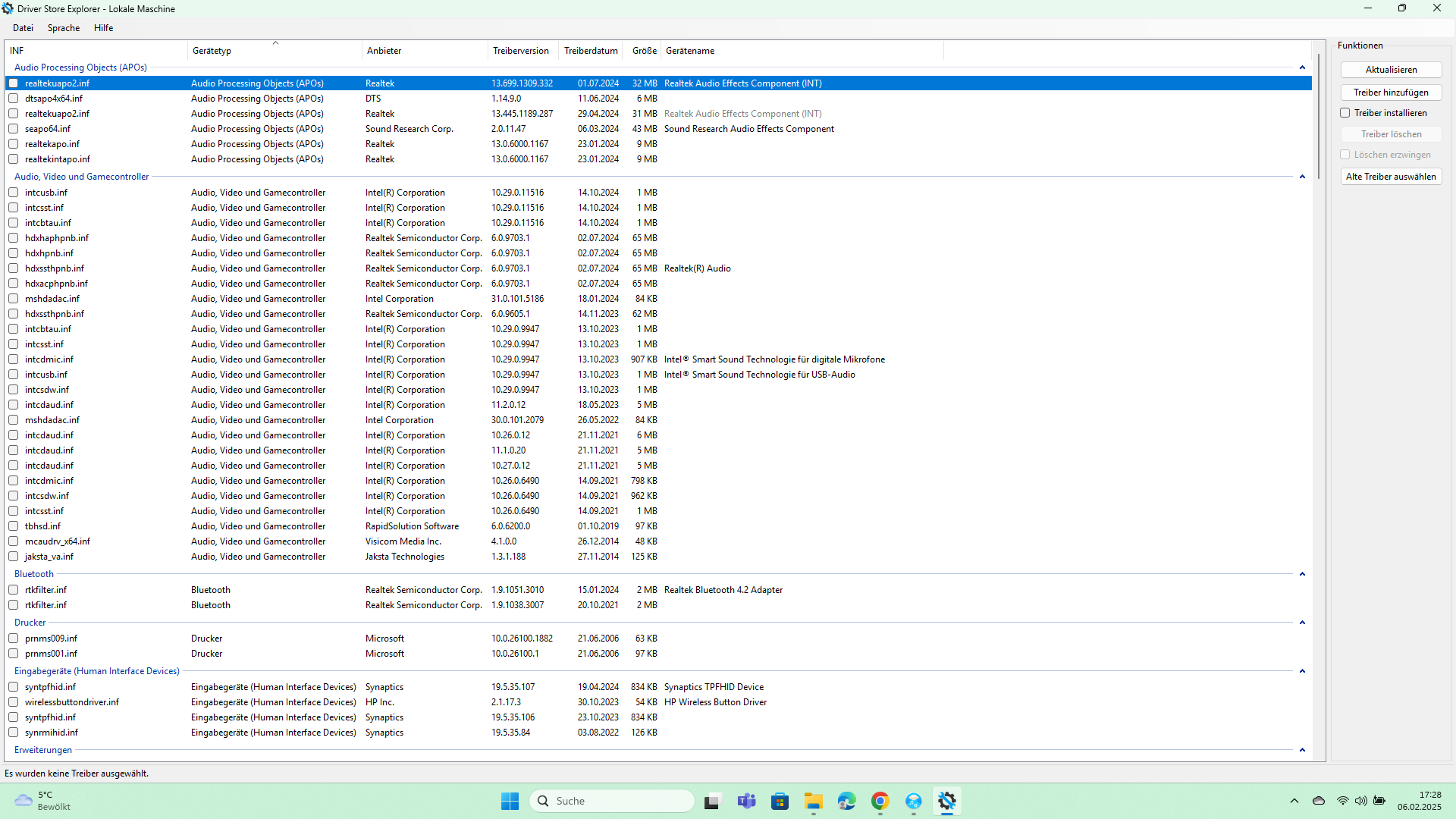Click version 31.0.101.5186 of mshdadac.inf
The image size is (1456, 819).
(x=517, y=299)
